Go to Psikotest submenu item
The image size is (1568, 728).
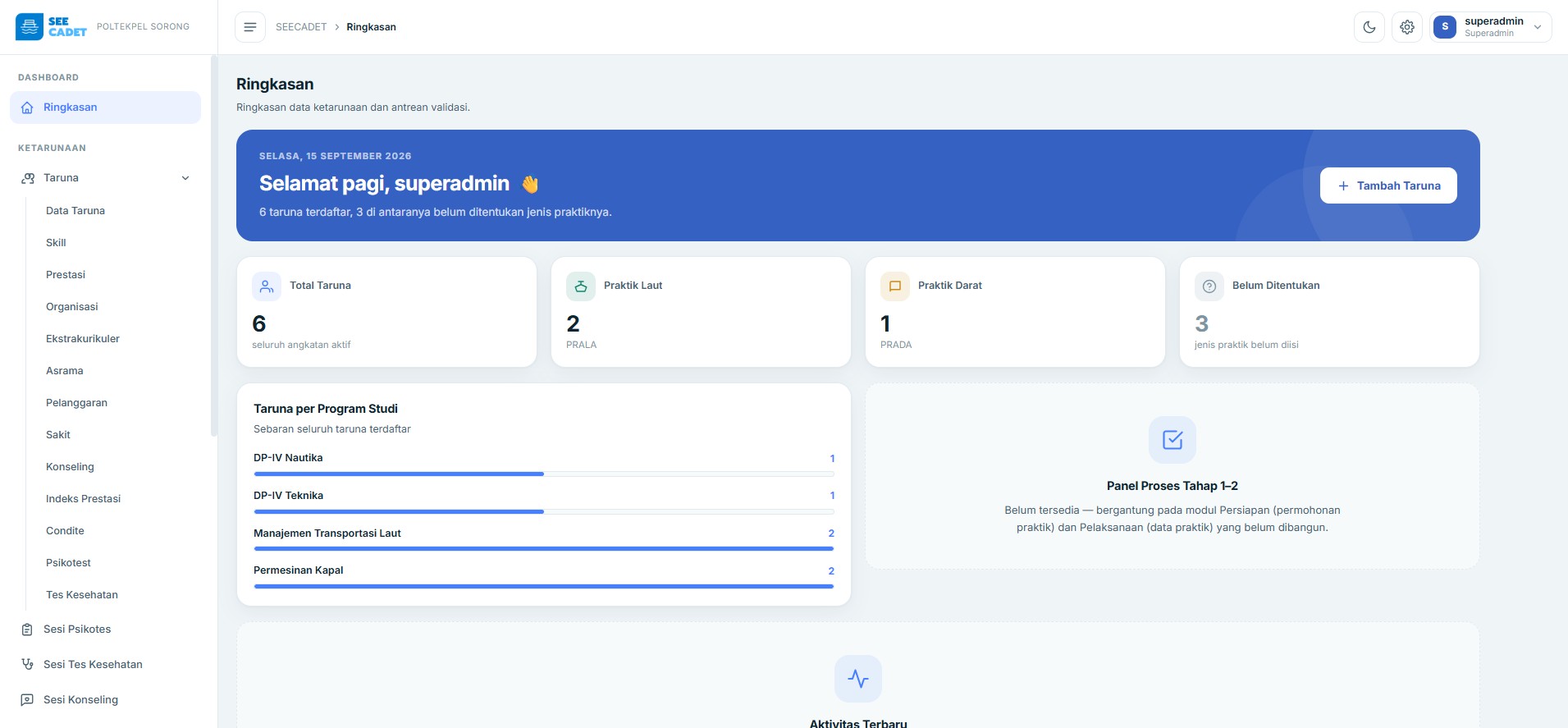click(x=68, y=563)
